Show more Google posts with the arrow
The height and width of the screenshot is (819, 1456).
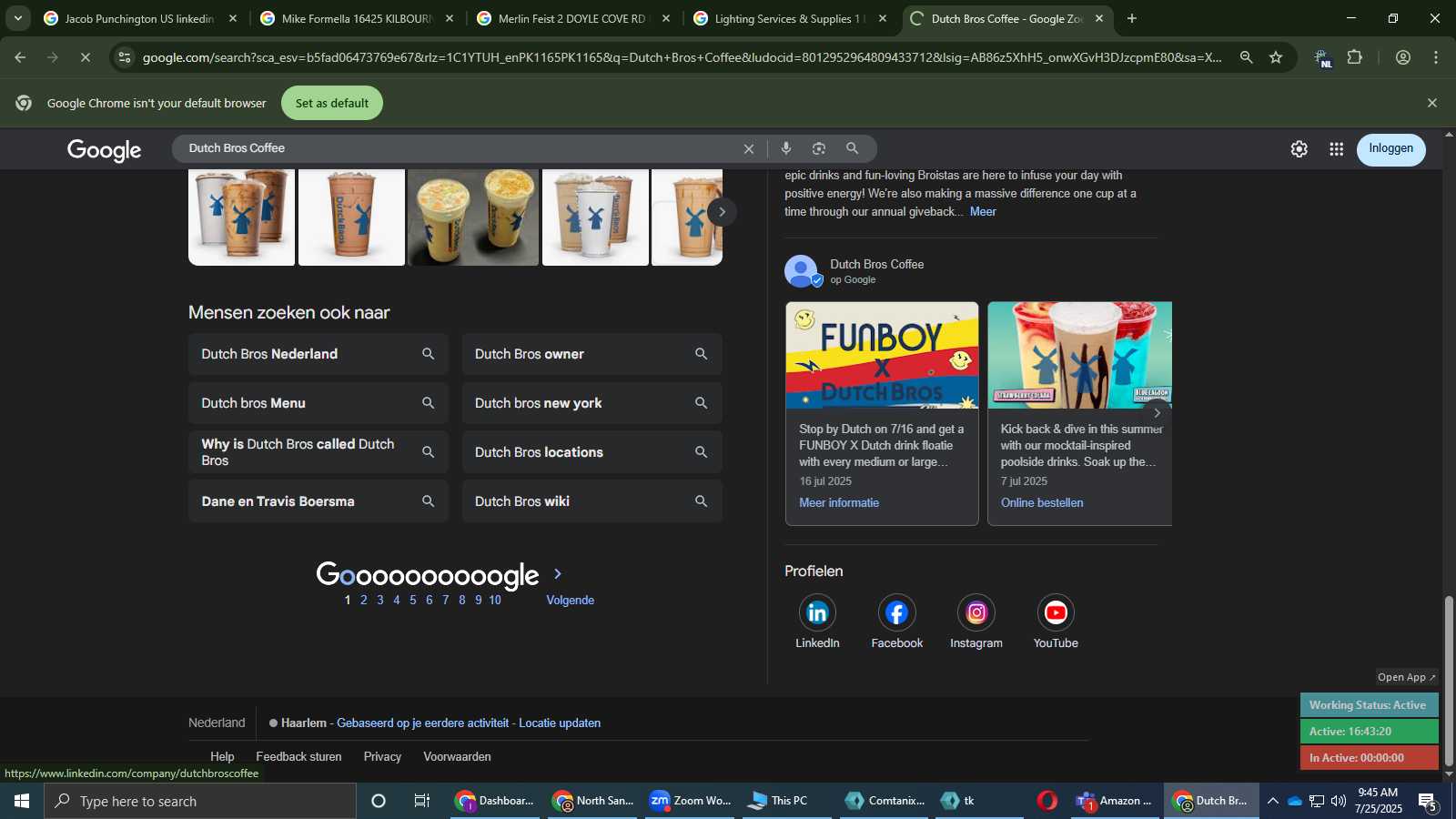point(1157,412)
